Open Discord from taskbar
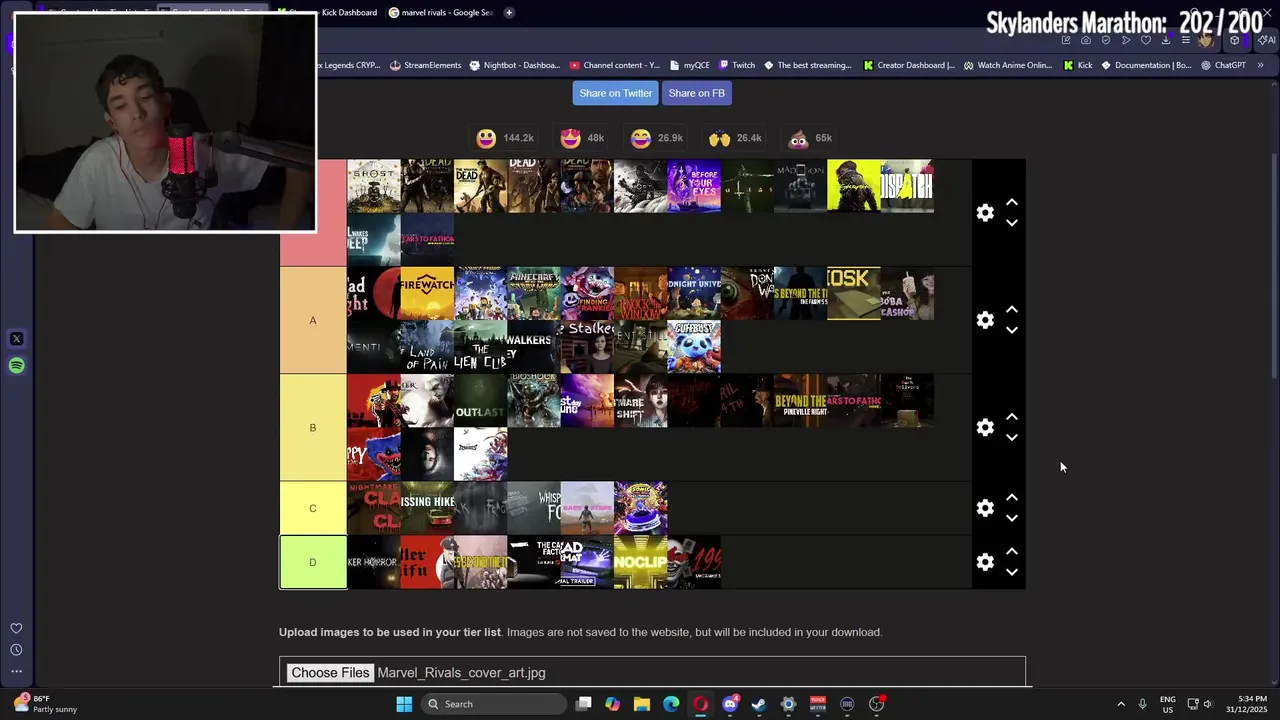 pos(730,704)
